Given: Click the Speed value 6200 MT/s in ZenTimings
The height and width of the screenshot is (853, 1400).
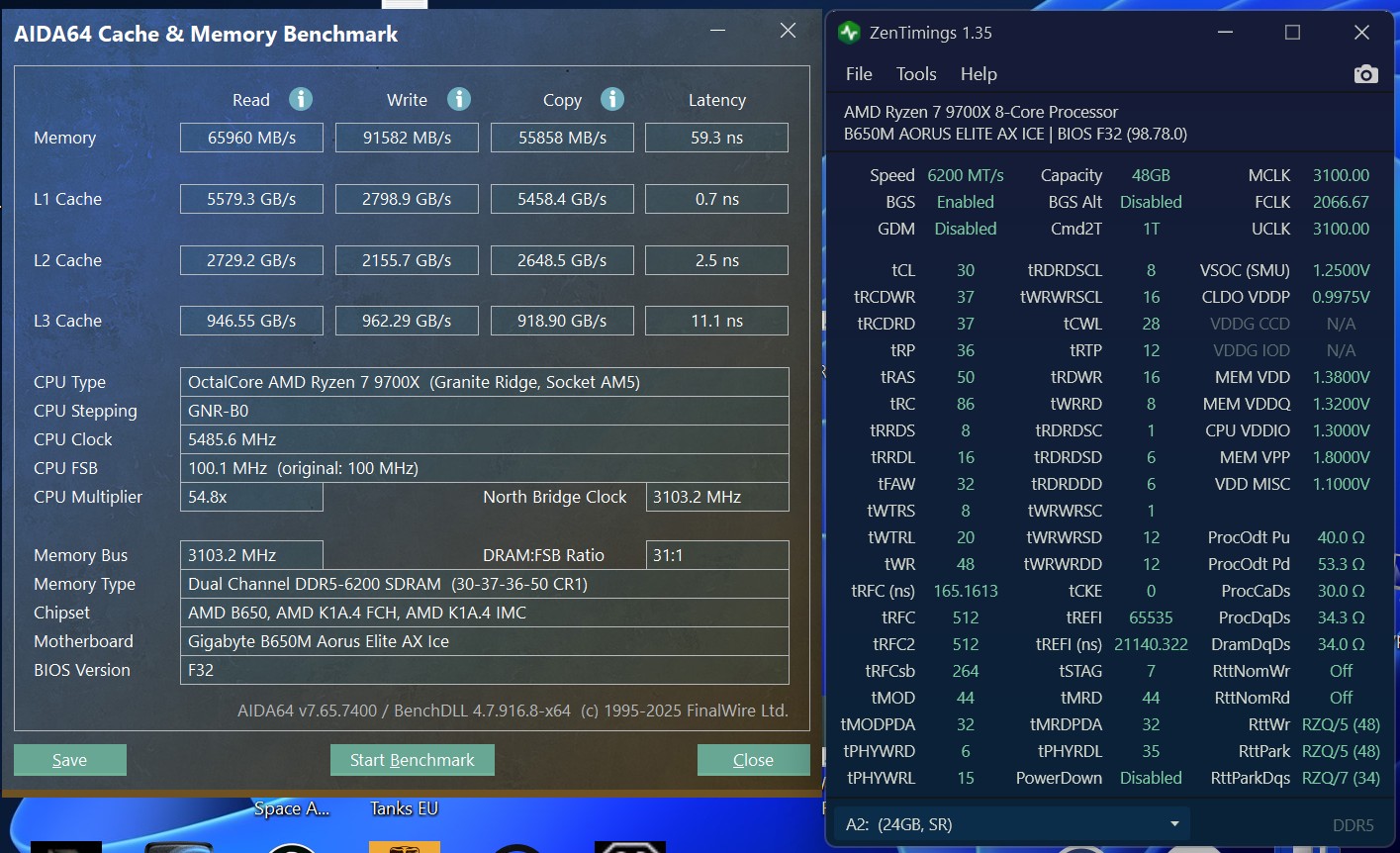Looking at the screenshot, I should click(966, 175).
